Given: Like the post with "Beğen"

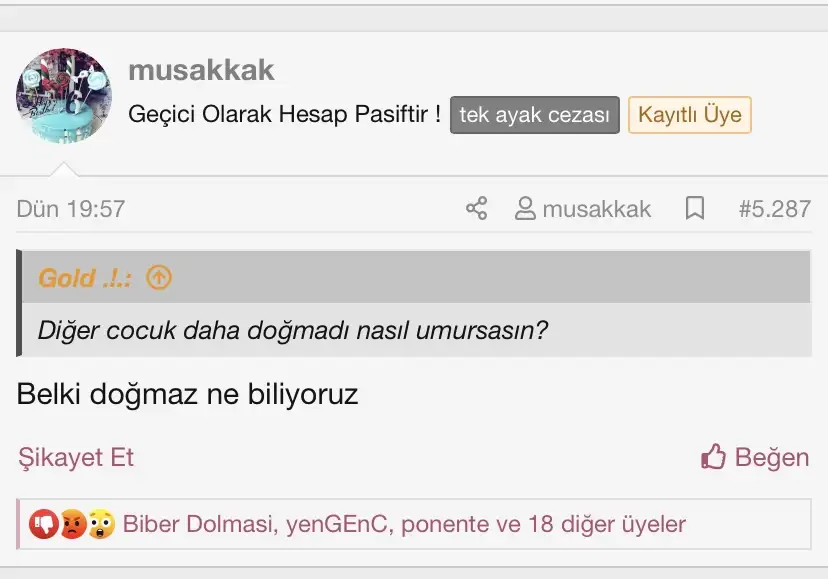Looking at the screenshot, I should [x=755, y=458].
